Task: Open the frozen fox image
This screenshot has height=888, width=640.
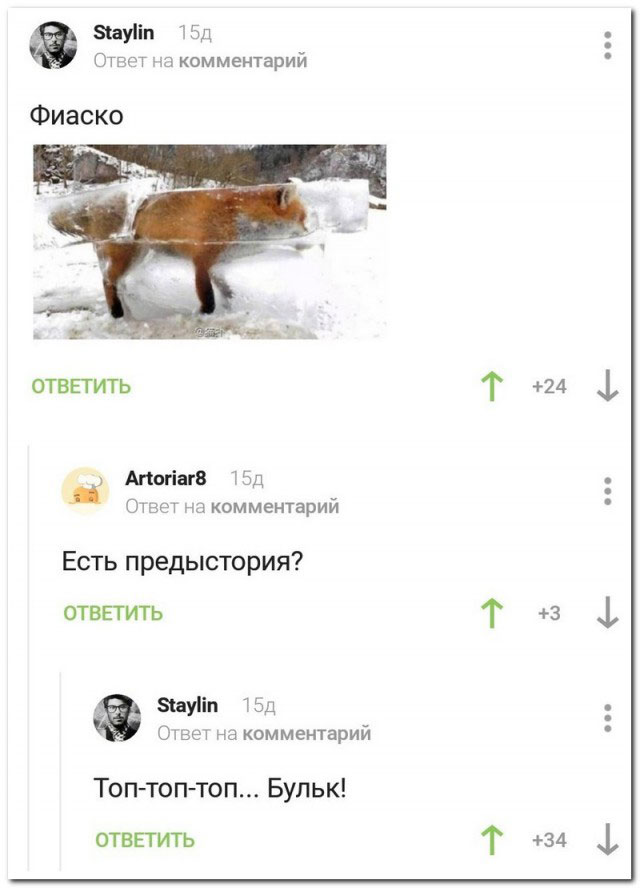Action: tap(210, 242)
